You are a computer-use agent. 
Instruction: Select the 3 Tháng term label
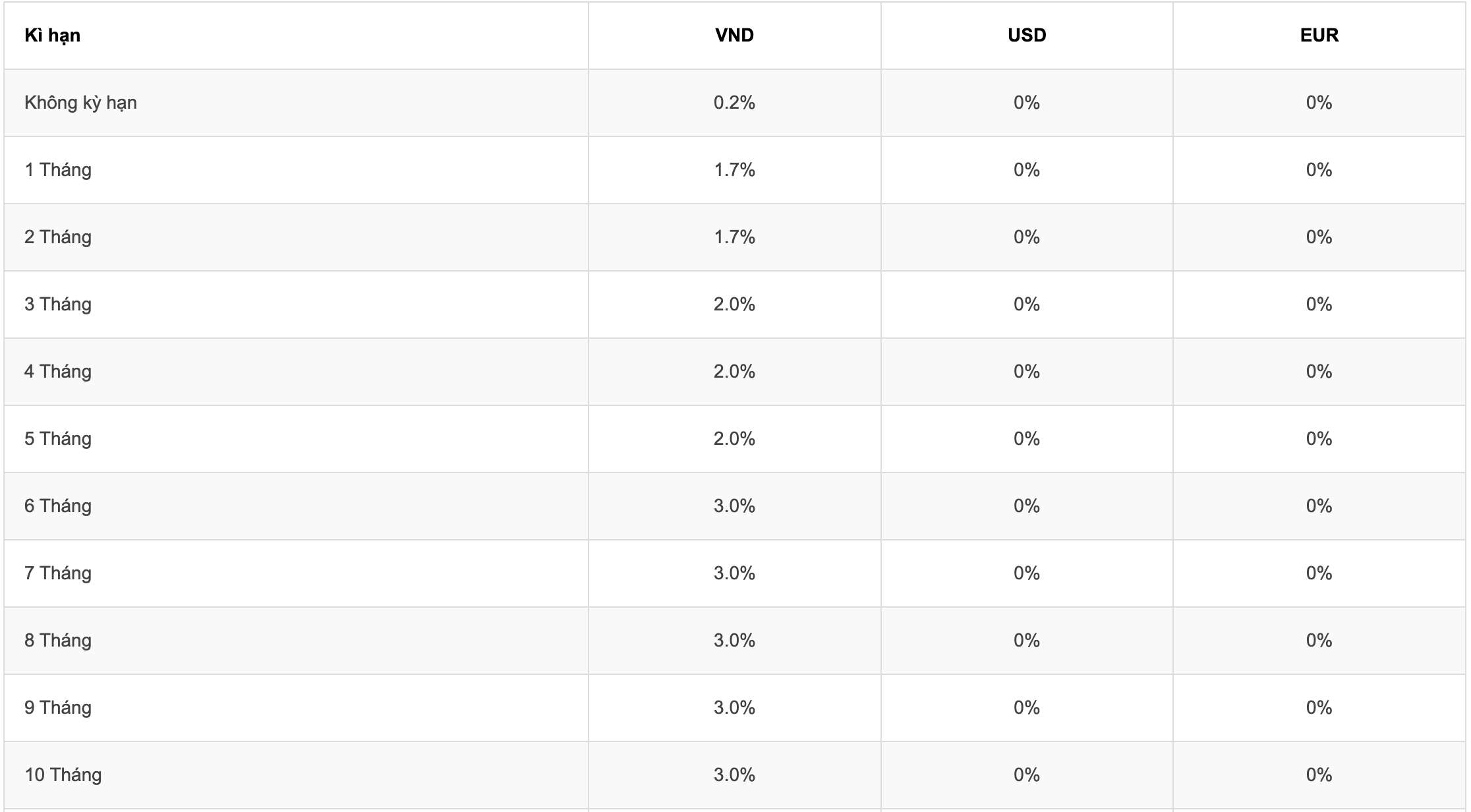(58, 304)
